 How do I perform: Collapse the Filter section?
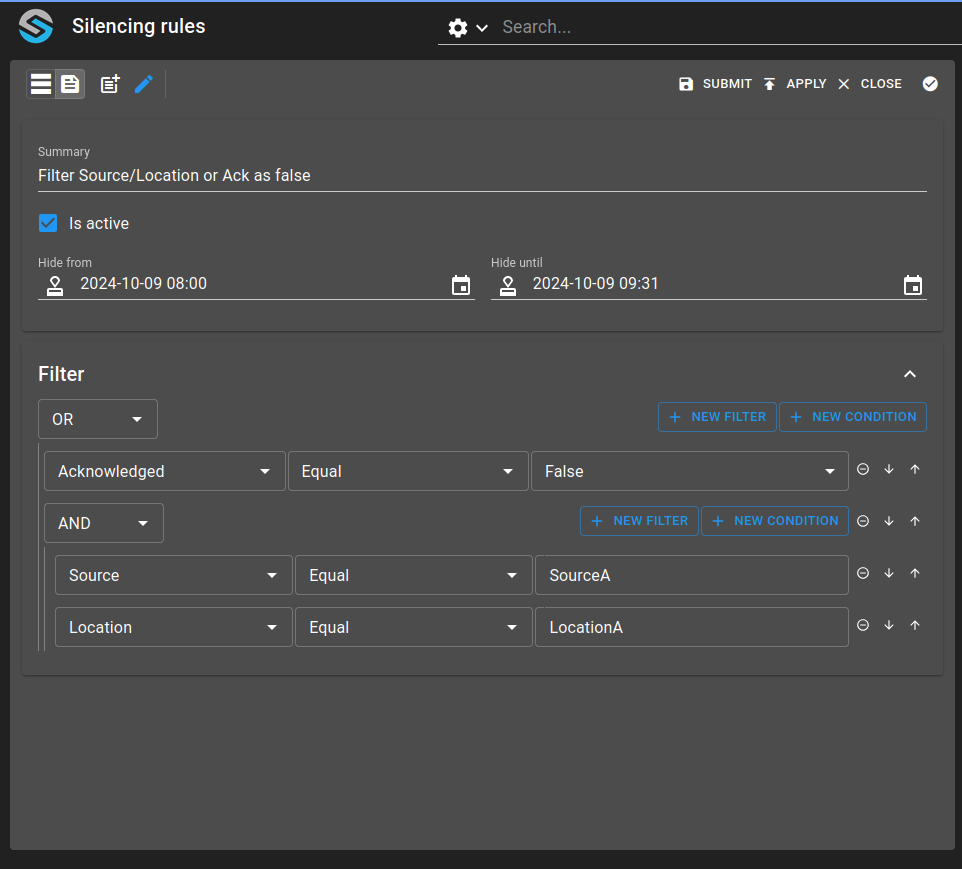(910, 374)
